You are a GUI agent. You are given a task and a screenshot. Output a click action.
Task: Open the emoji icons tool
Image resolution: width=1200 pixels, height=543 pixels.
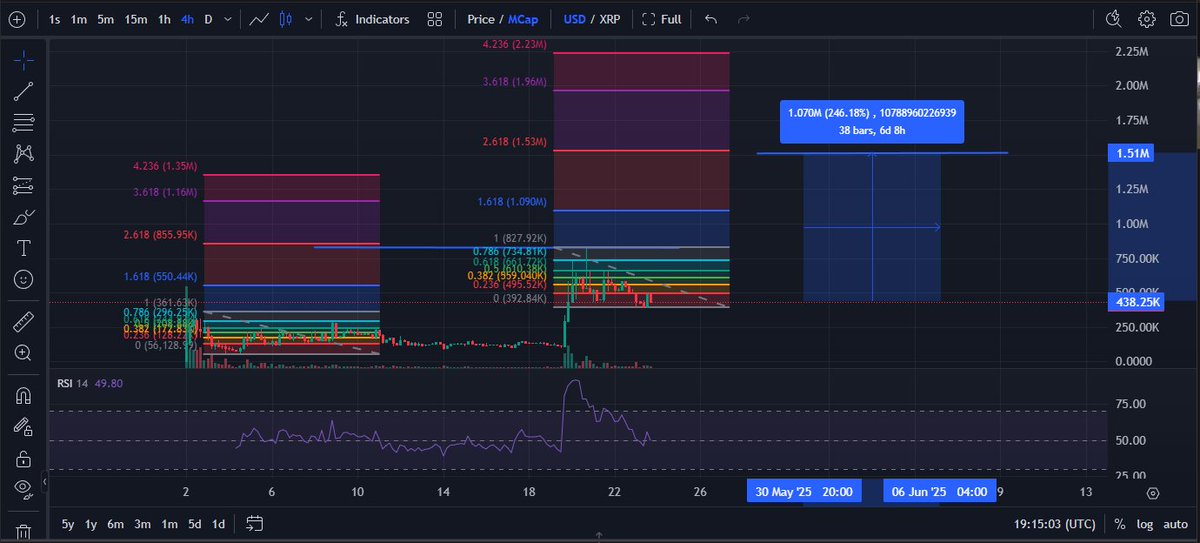25,278
